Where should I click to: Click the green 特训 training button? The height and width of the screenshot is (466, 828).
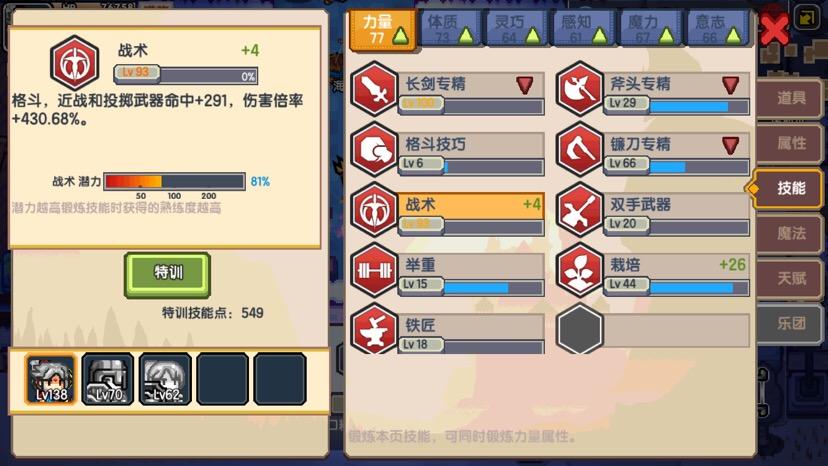(x=167, y=274)
